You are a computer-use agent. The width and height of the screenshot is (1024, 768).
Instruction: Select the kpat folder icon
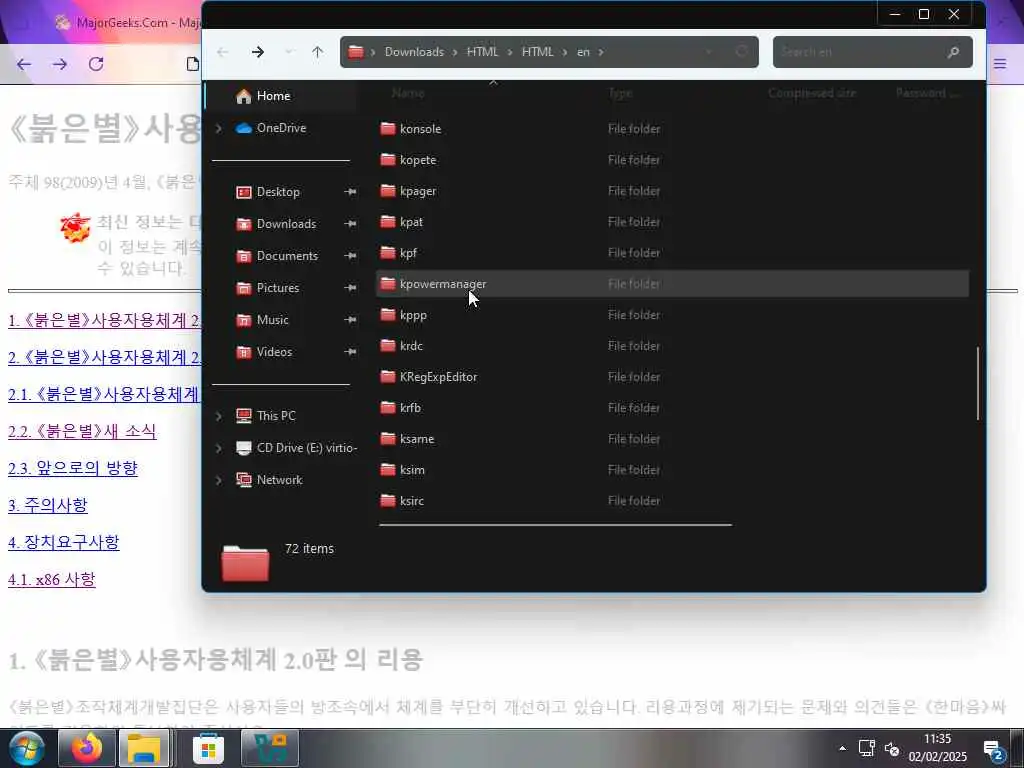pyautogui.click(x=388, y=221)
